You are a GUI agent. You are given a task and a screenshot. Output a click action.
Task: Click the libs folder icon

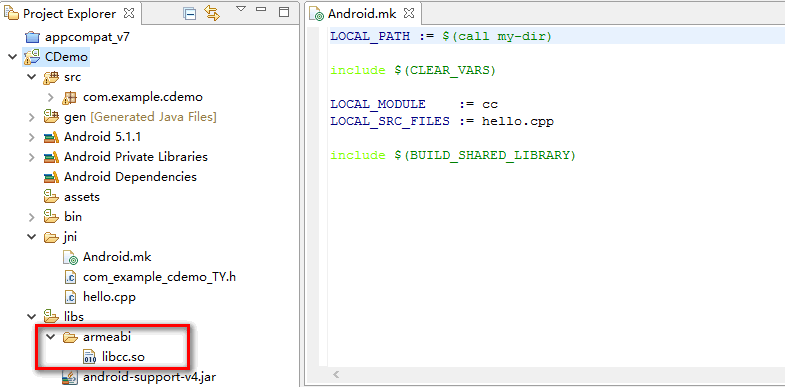click(x=51, y=317)
